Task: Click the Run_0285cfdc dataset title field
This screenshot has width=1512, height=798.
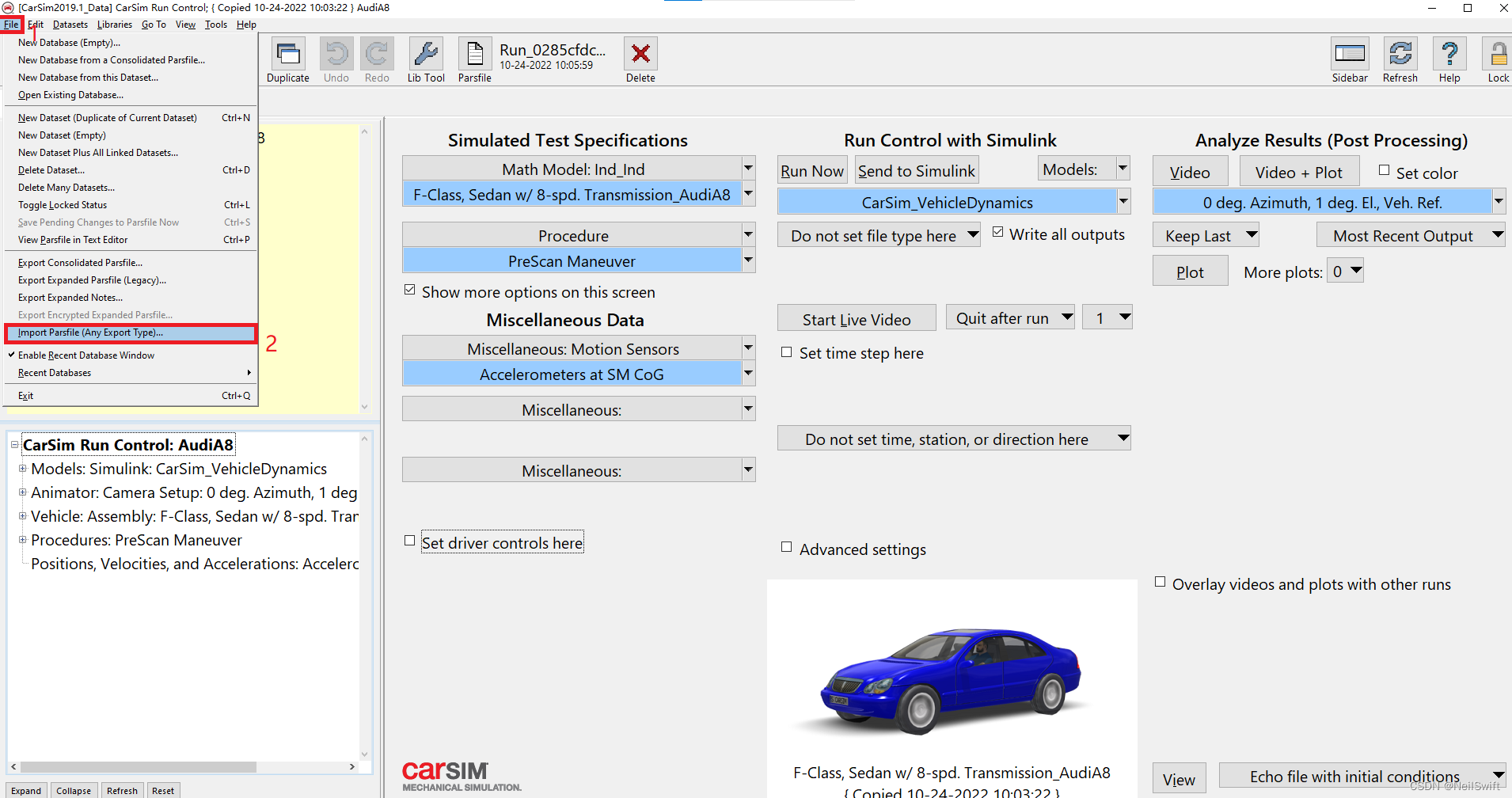Action: [553, 49]
